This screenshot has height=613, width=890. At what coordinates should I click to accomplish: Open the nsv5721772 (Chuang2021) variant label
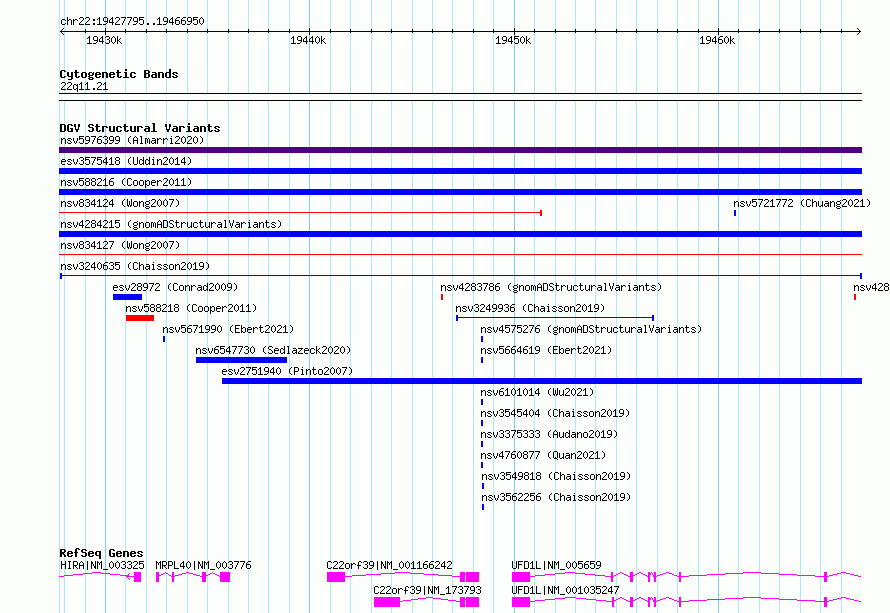(801, 203)
